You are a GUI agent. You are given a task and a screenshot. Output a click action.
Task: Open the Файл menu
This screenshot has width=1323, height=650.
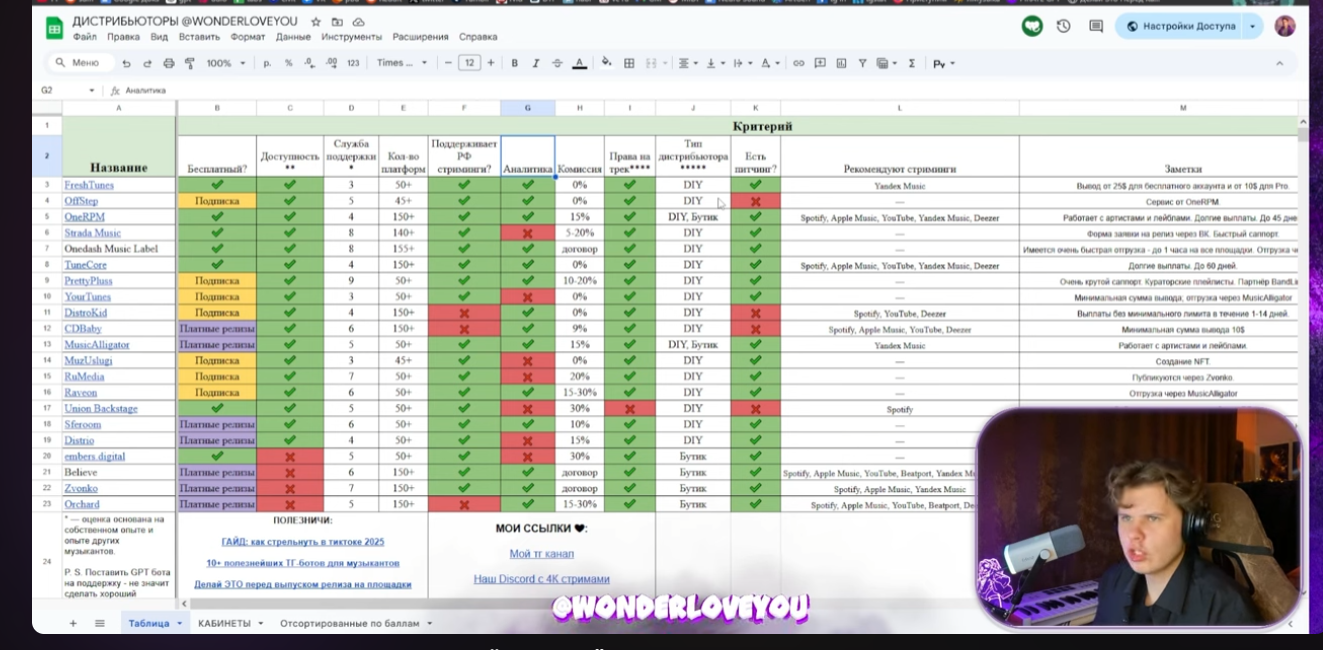(x=85, y=37)
